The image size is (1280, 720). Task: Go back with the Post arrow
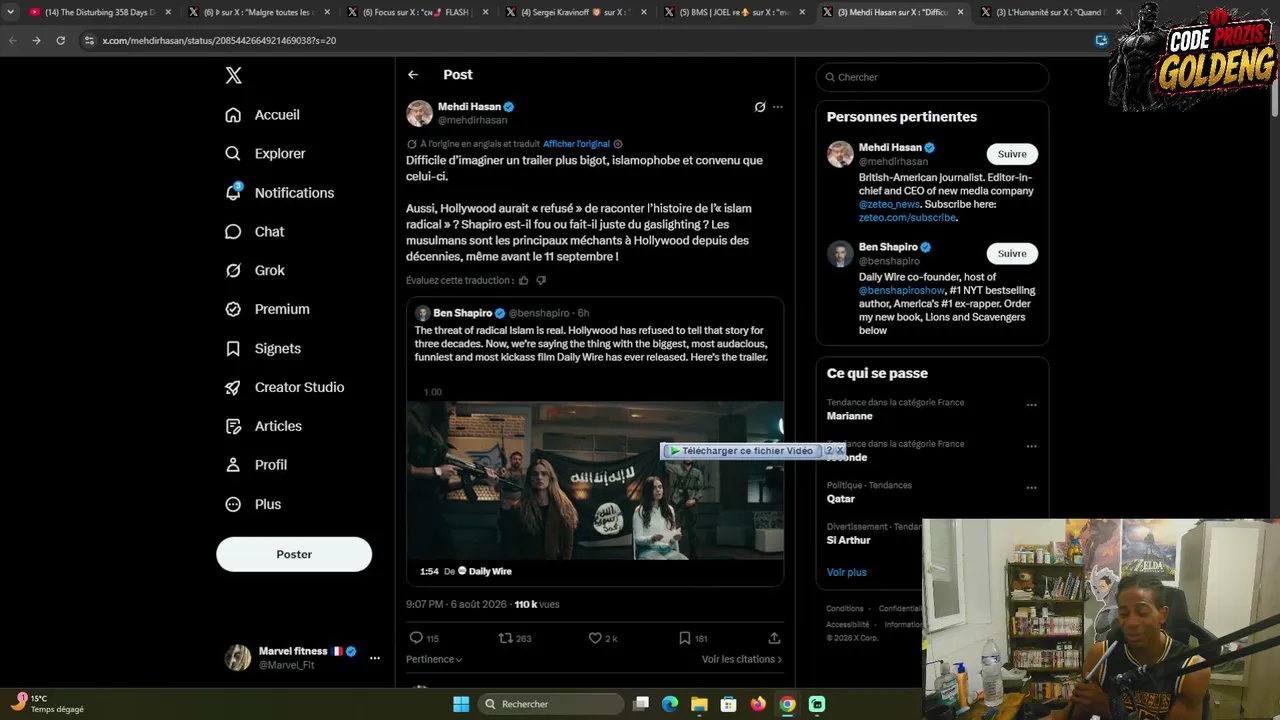tap(413, 75)
